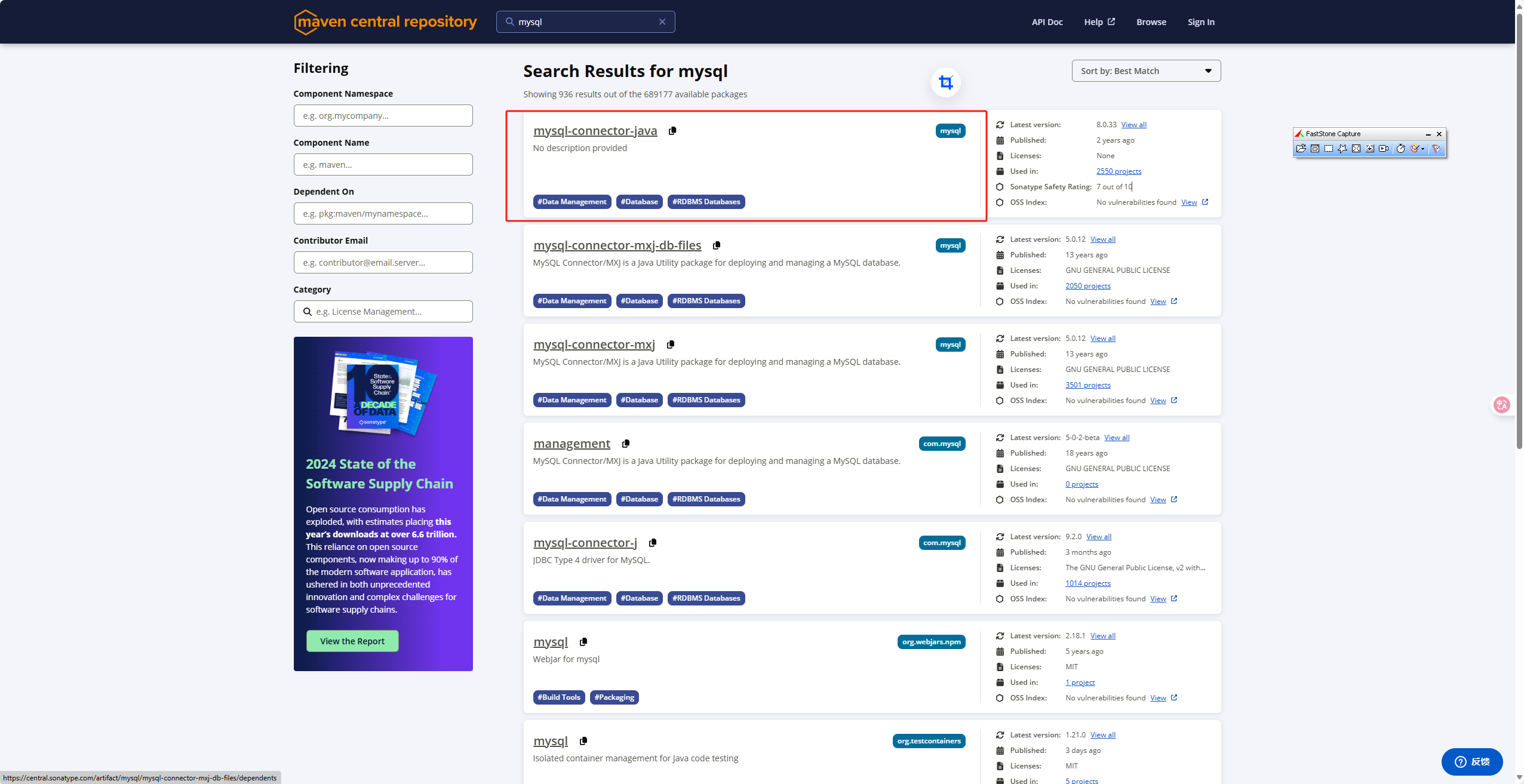1524x784 pixels.
Task: Click View all versions for mysql-connector-j
Action: click(1098, 536)
